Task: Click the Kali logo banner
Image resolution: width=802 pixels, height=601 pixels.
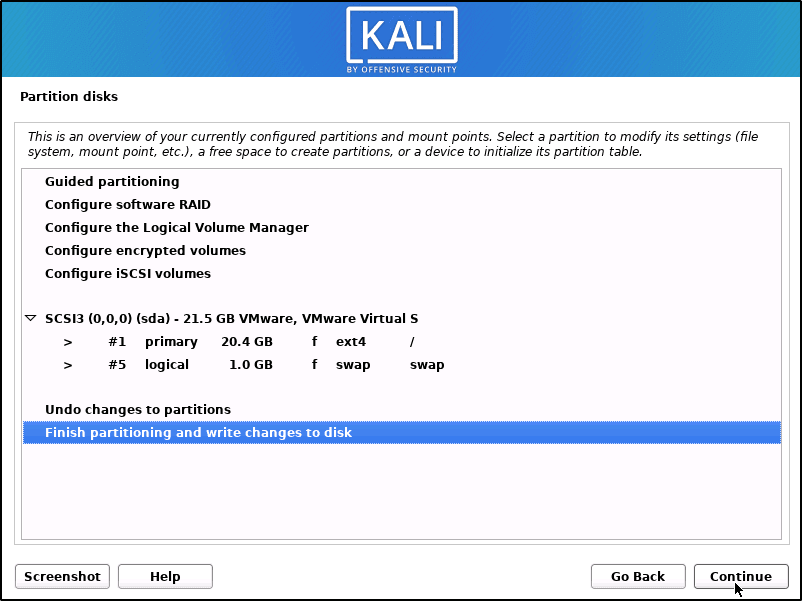Action: coord(402,40)
